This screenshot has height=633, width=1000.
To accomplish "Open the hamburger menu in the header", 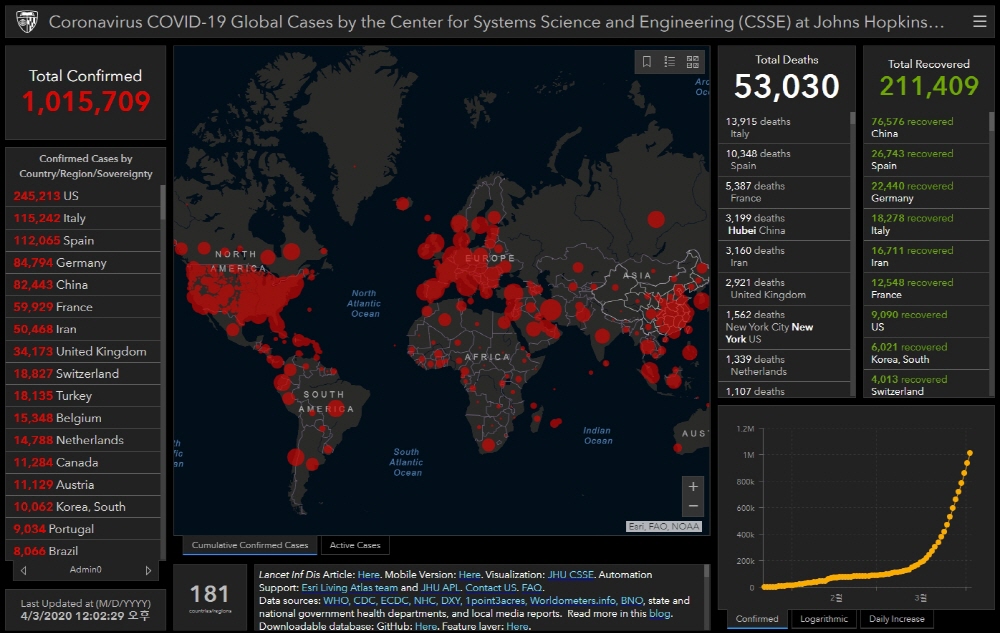I will pyautogui.click(x=979, y=21).
